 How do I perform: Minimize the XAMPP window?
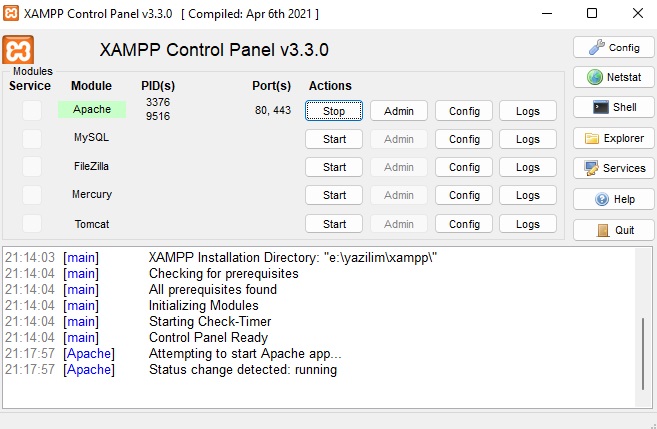point(547,13)
